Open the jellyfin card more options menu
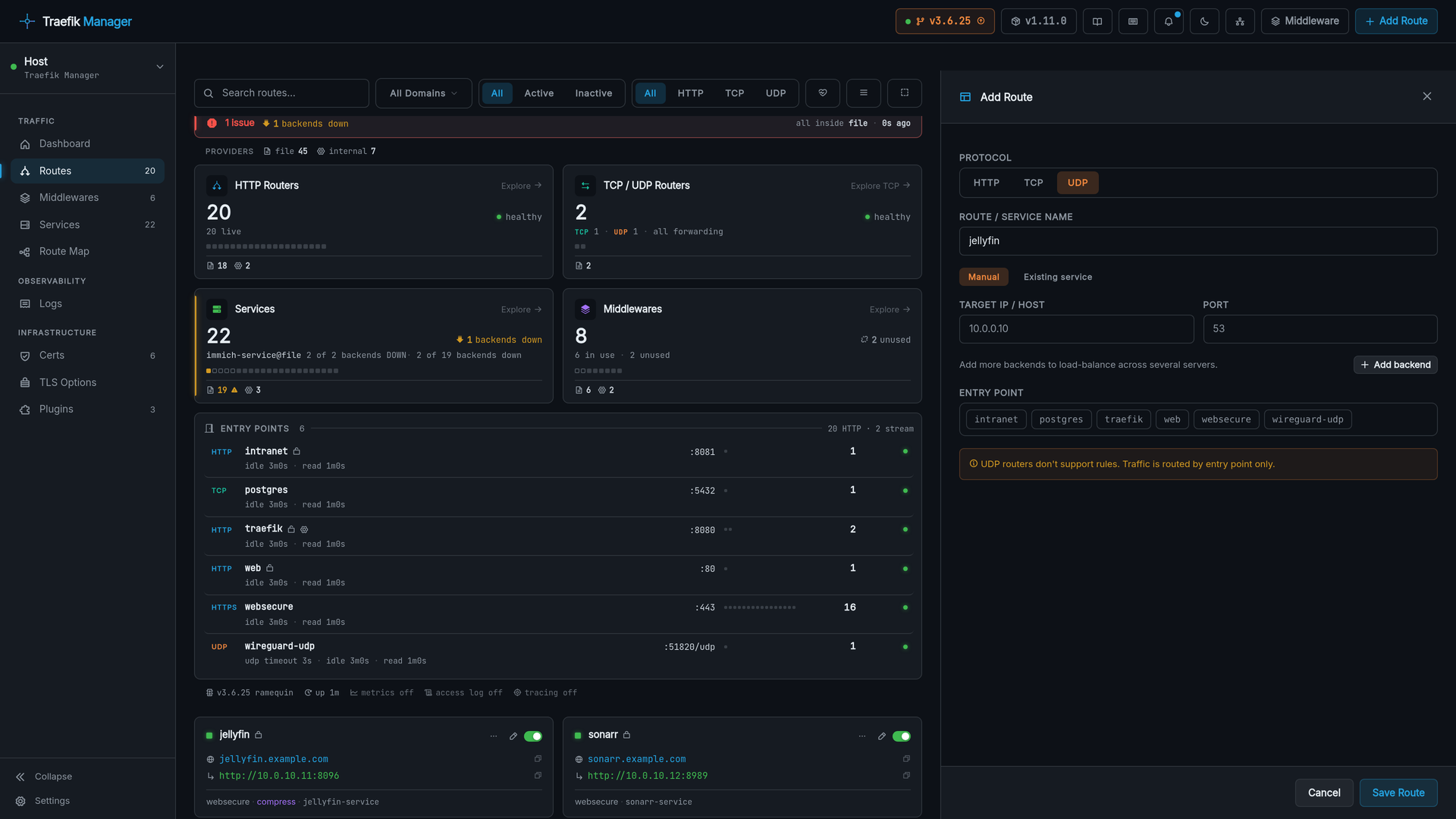The width and height of the screenshot is (1456, 819). click(494, 736)
